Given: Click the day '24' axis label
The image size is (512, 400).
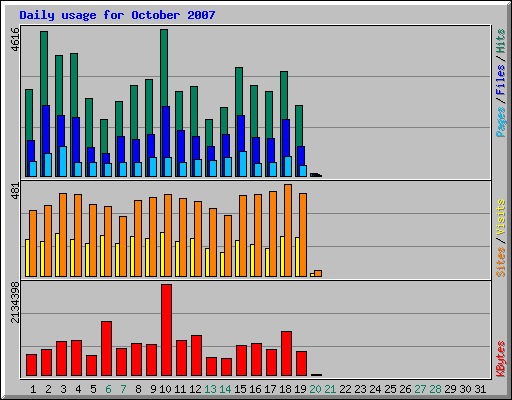Looking at the screenshot, I should (375, 389).
